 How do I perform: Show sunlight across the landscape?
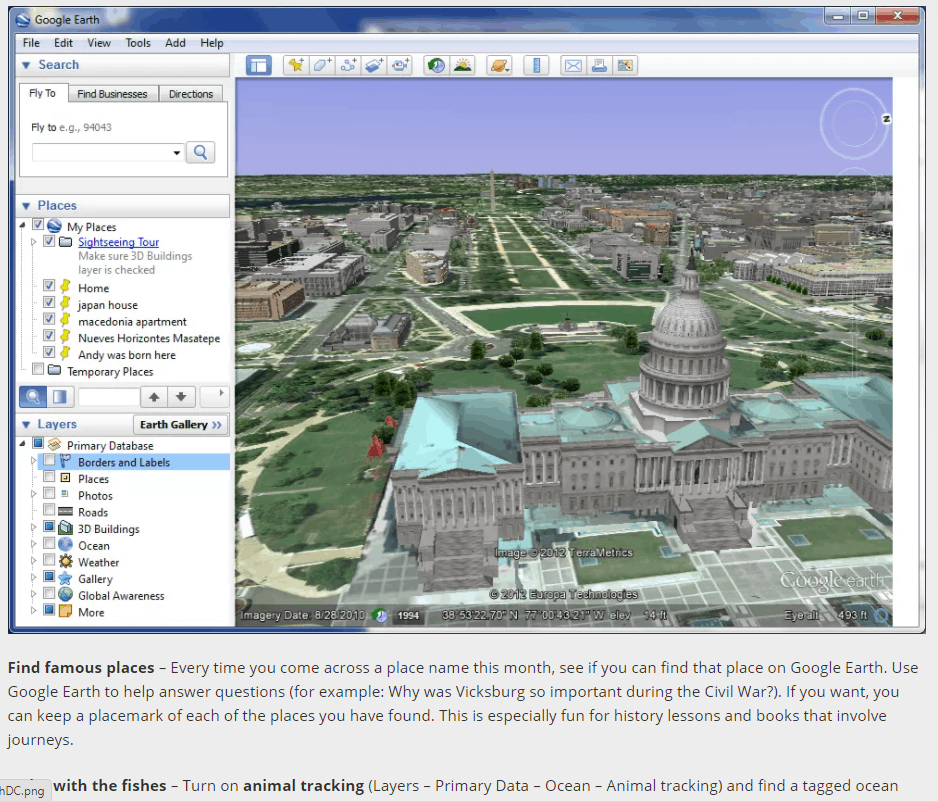462,65
